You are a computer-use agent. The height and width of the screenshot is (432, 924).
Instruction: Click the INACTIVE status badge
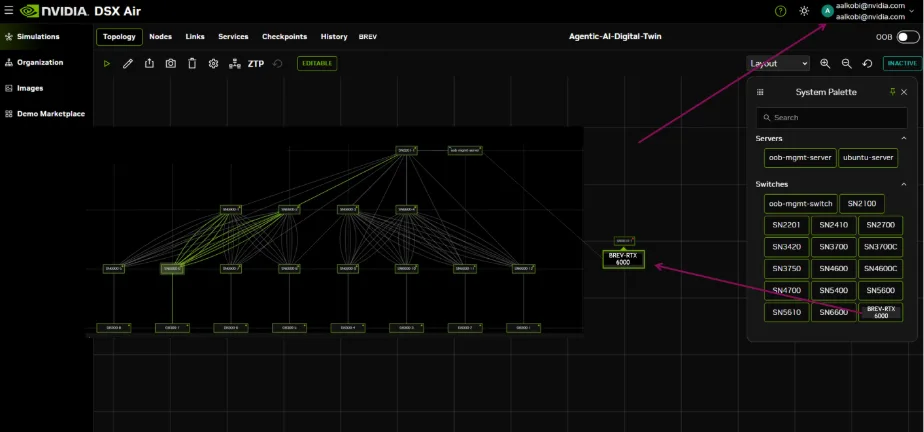[x=902, y=64]
